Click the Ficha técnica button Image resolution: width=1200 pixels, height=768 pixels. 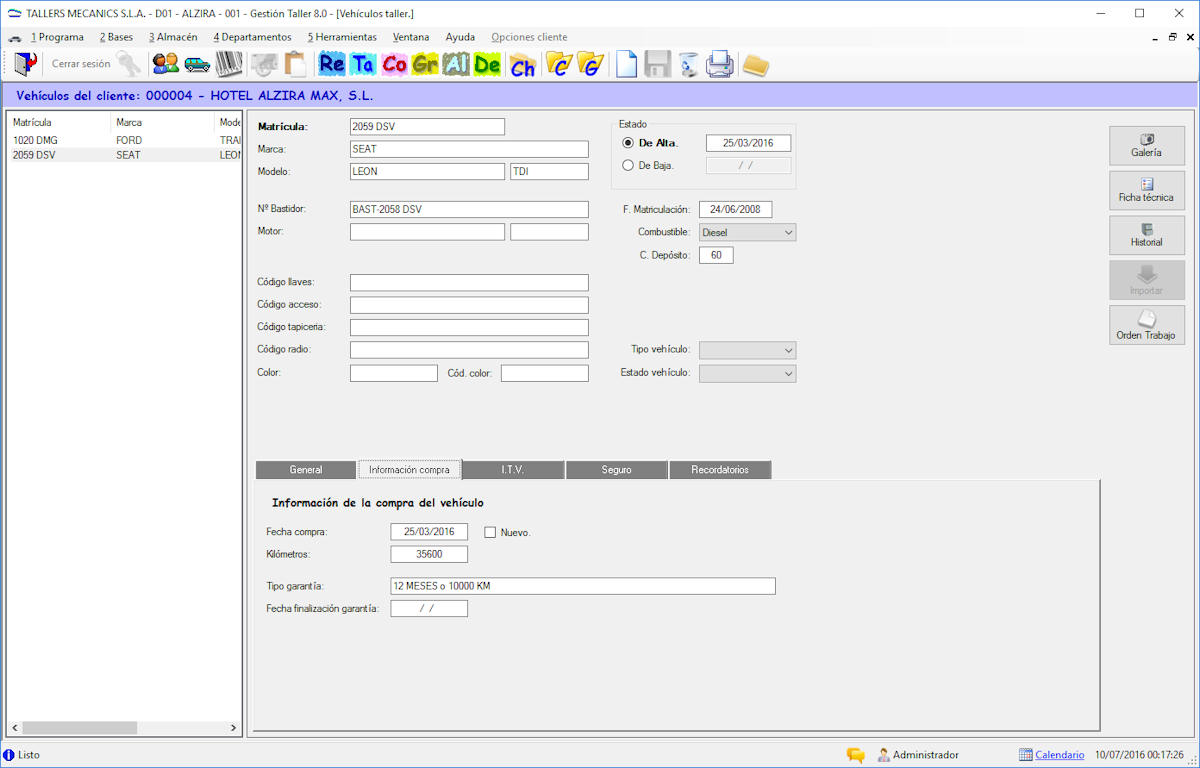coord(1147,190)
